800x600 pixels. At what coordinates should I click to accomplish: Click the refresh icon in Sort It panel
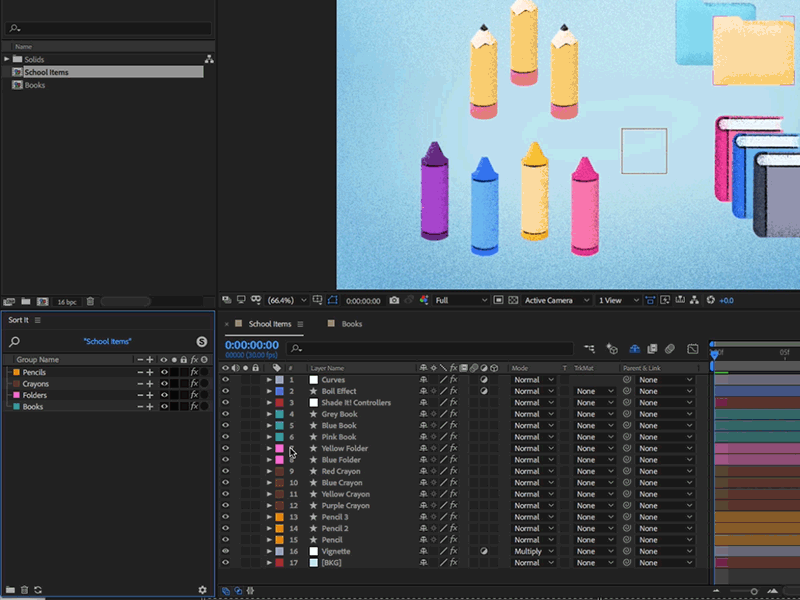[38, 590]
